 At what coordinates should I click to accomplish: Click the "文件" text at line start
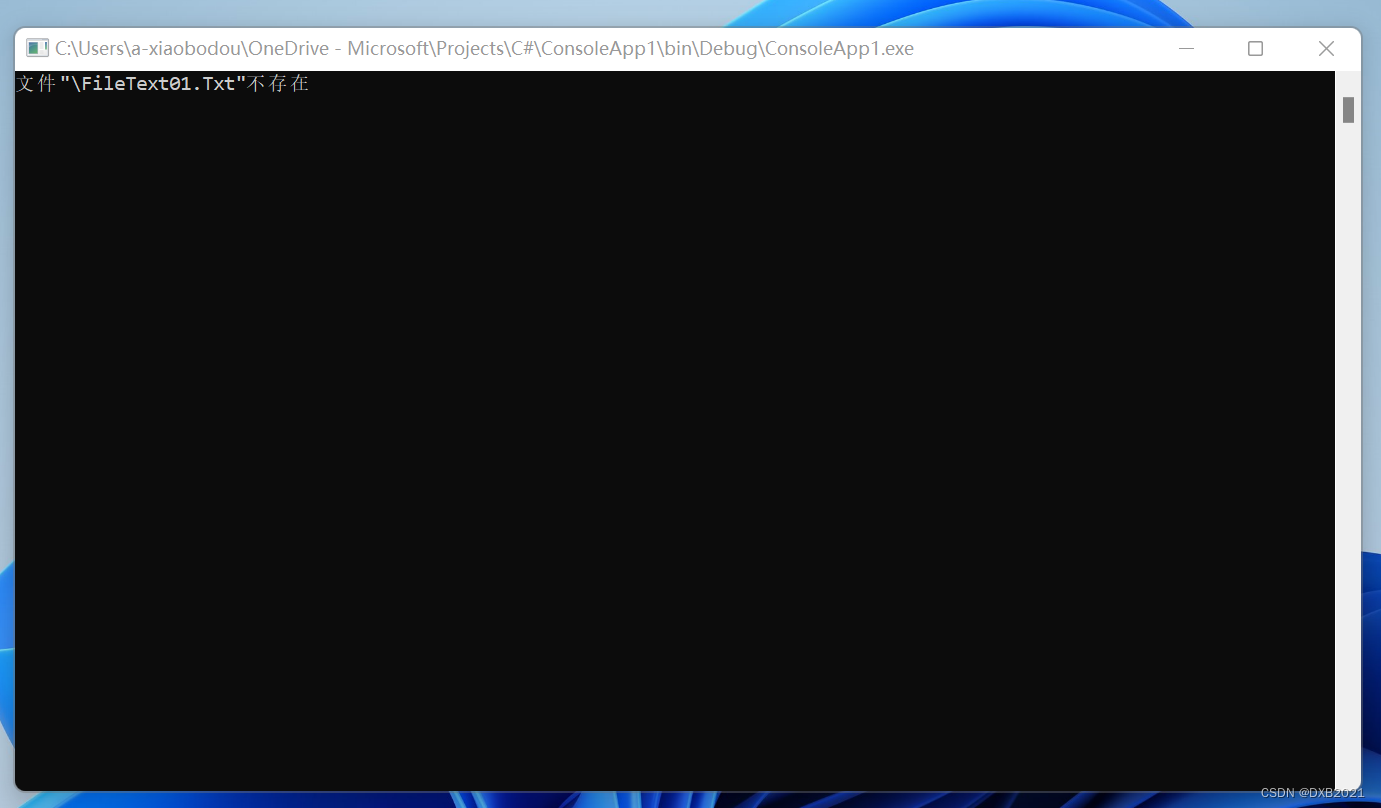click(x=36, y=84)
